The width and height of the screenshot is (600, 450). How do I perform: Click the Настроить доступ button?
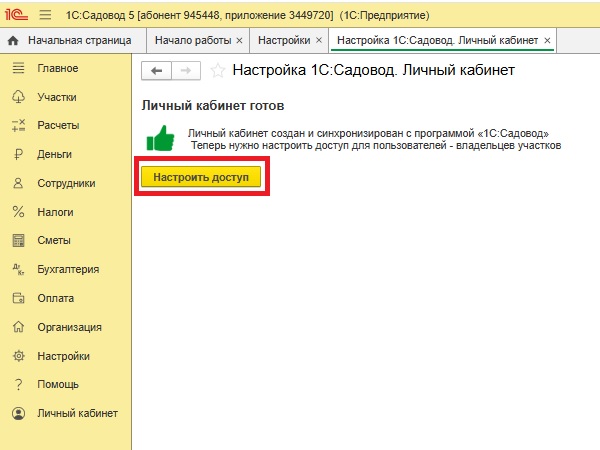click(x=201, y=177)
